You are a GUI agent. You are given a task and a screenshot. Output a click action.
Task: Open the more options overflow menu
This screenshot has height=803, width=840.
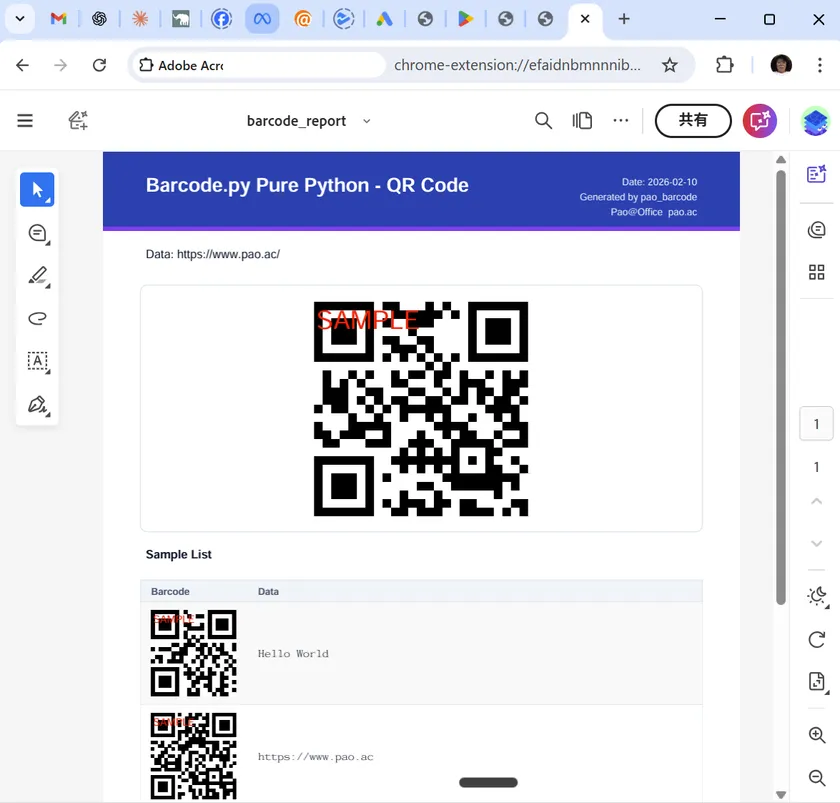tap(620, 120)
